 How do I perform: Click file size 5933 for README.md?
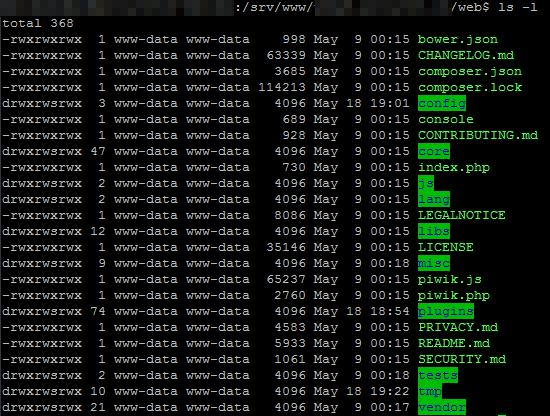point(290,343)
